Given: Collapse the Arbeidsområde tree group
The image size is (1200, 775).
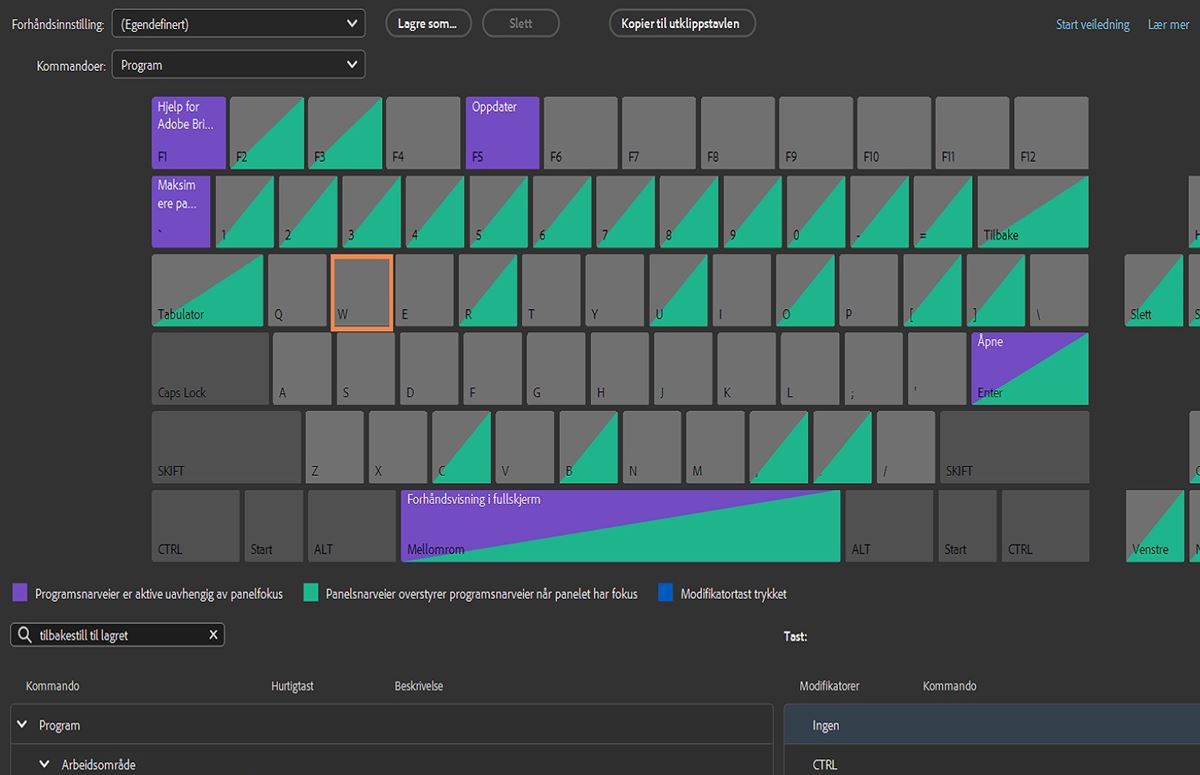Looking at the screenshot, I should pyautogui.click(x=44, y=764).
